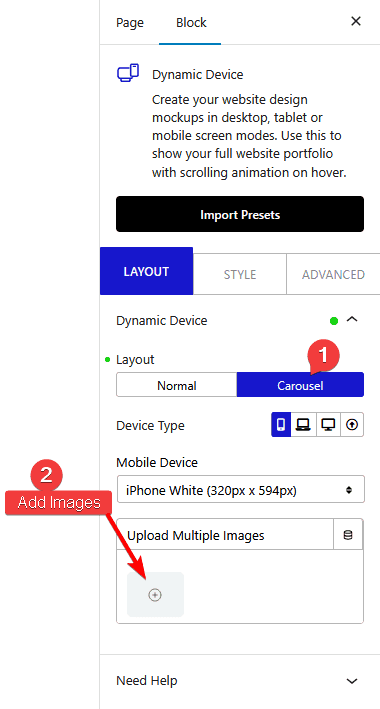The image size is (380, 709).
Task: Click the Upload Multiple Images label
Action: pyautogui.click(x=196, y=536)
